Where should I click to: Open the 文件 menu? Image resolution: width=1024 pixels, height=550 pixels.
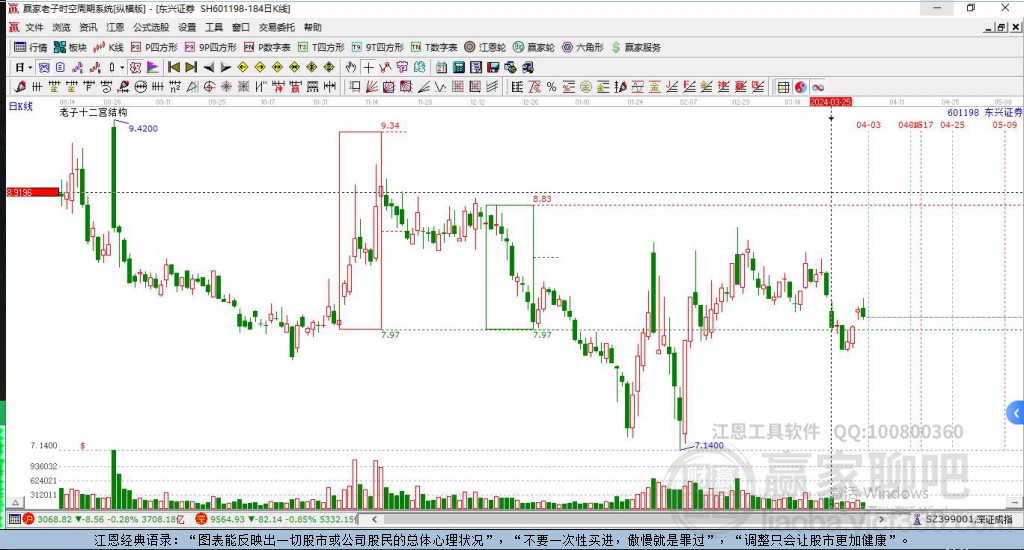pyautogui.click(x=34, y=27)
